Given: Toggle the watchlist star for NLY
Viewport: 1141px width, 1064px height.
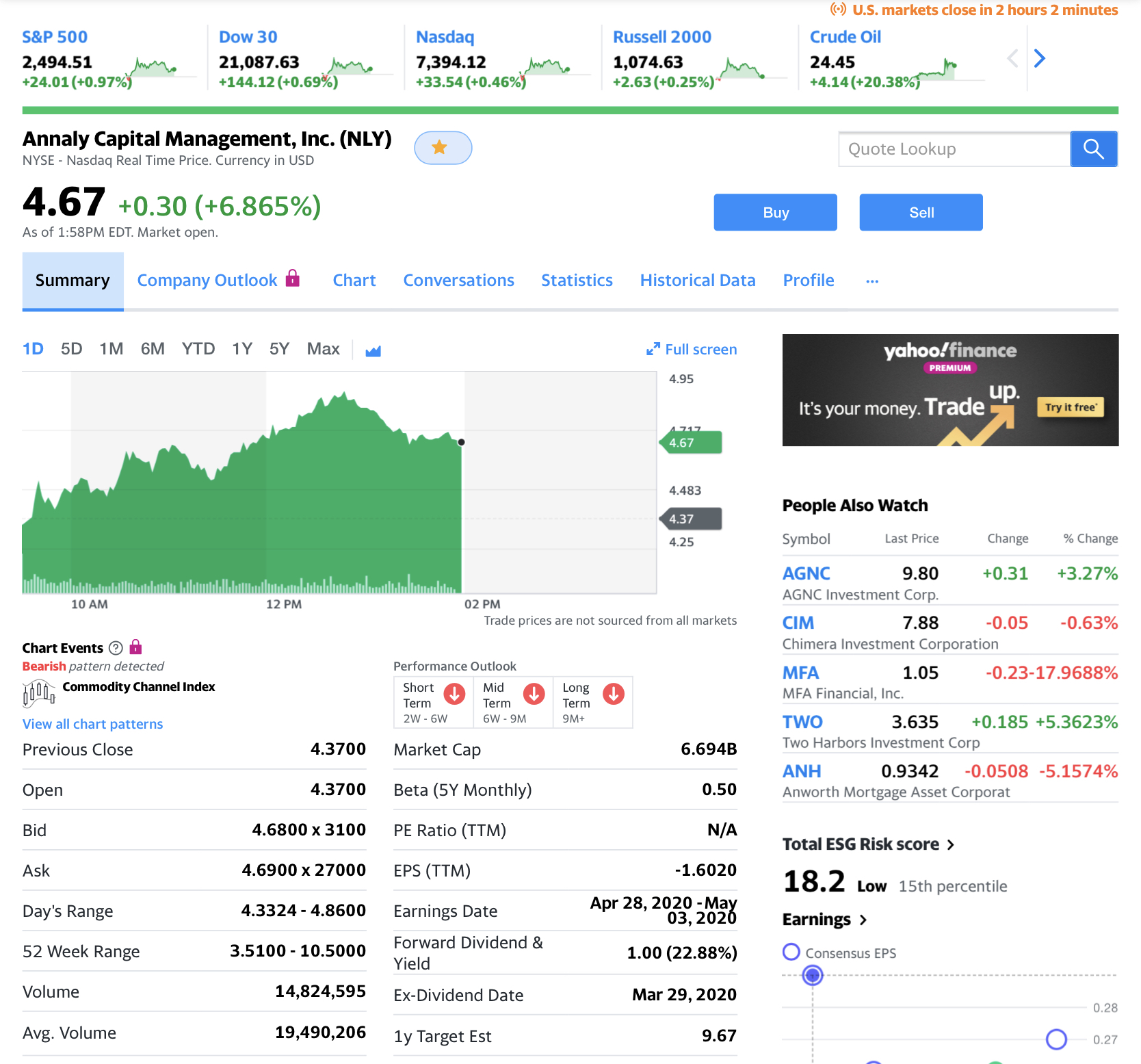Looking at the screenshot, I should pyautogui.click(x=443, y=148).
